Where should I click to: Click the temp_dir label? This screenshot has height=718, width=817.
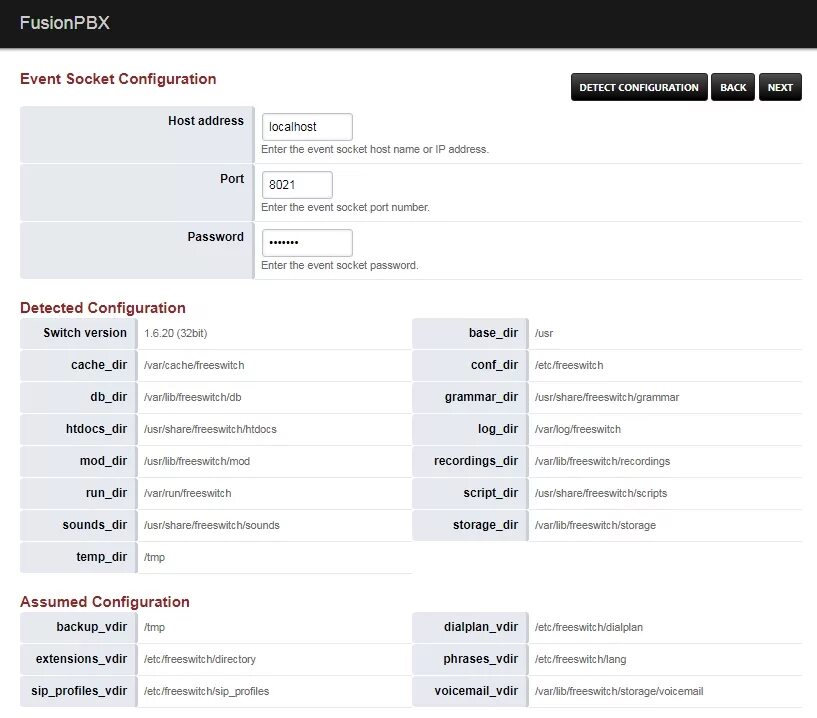(x=102, y=557)
